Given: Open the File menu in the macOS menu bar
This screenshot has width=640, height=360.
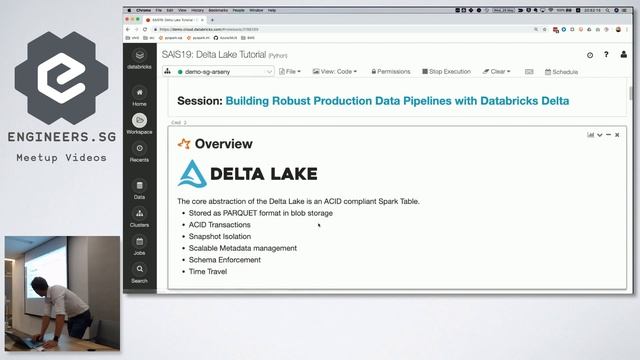Looking at the screenshot, I should tap(158, 10).
